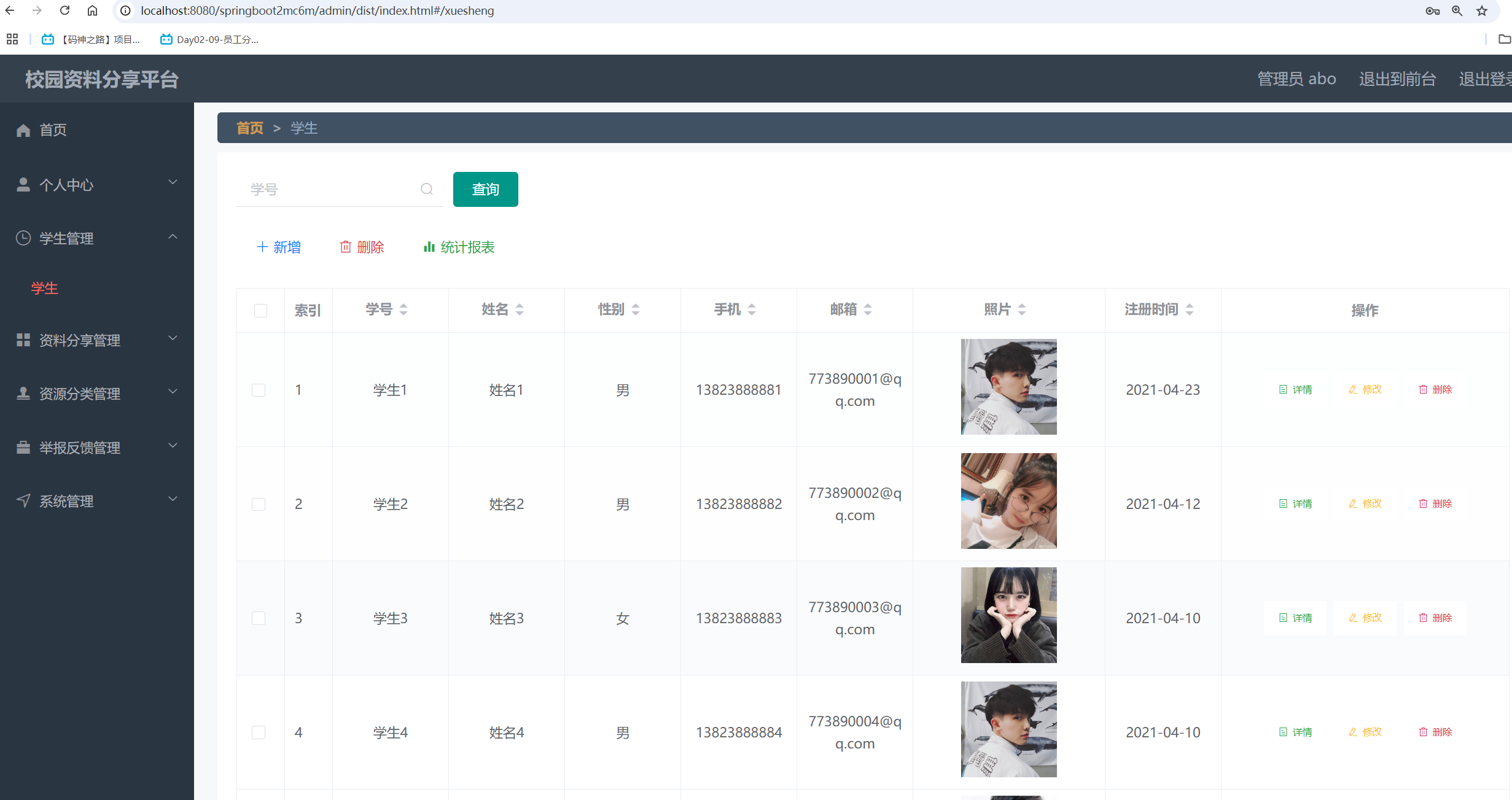The height and width of the screenshot is (800, 1512).
Task: Check the checkbox for row 学生4
Action: pos(259,732)
